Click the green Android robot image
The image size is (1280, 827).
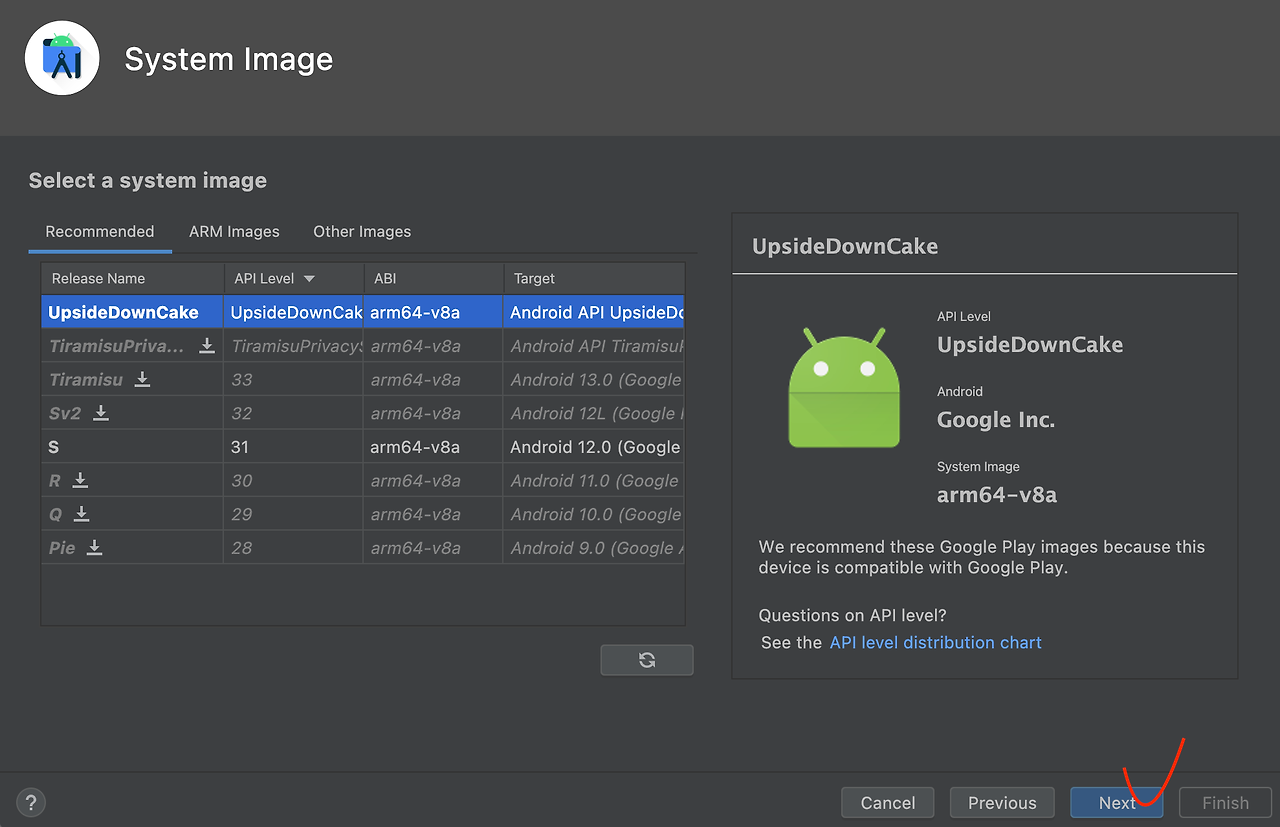[844, 387]
